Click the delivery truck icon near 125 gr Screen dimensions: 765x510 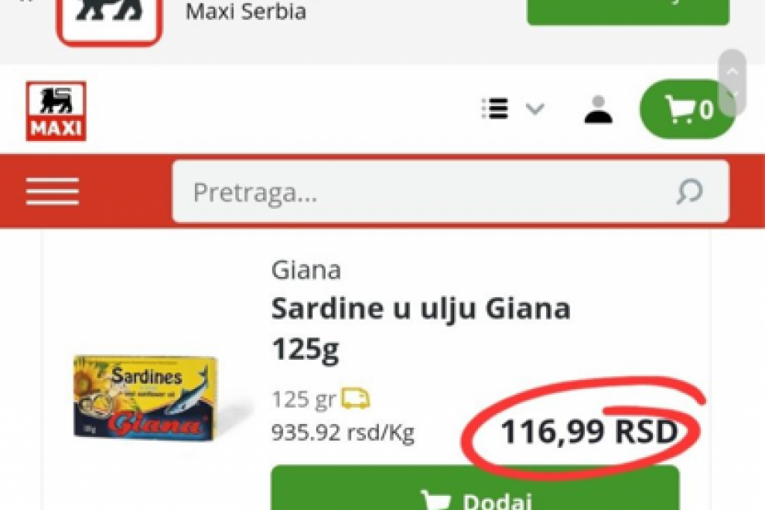click(x=355, y=399)
